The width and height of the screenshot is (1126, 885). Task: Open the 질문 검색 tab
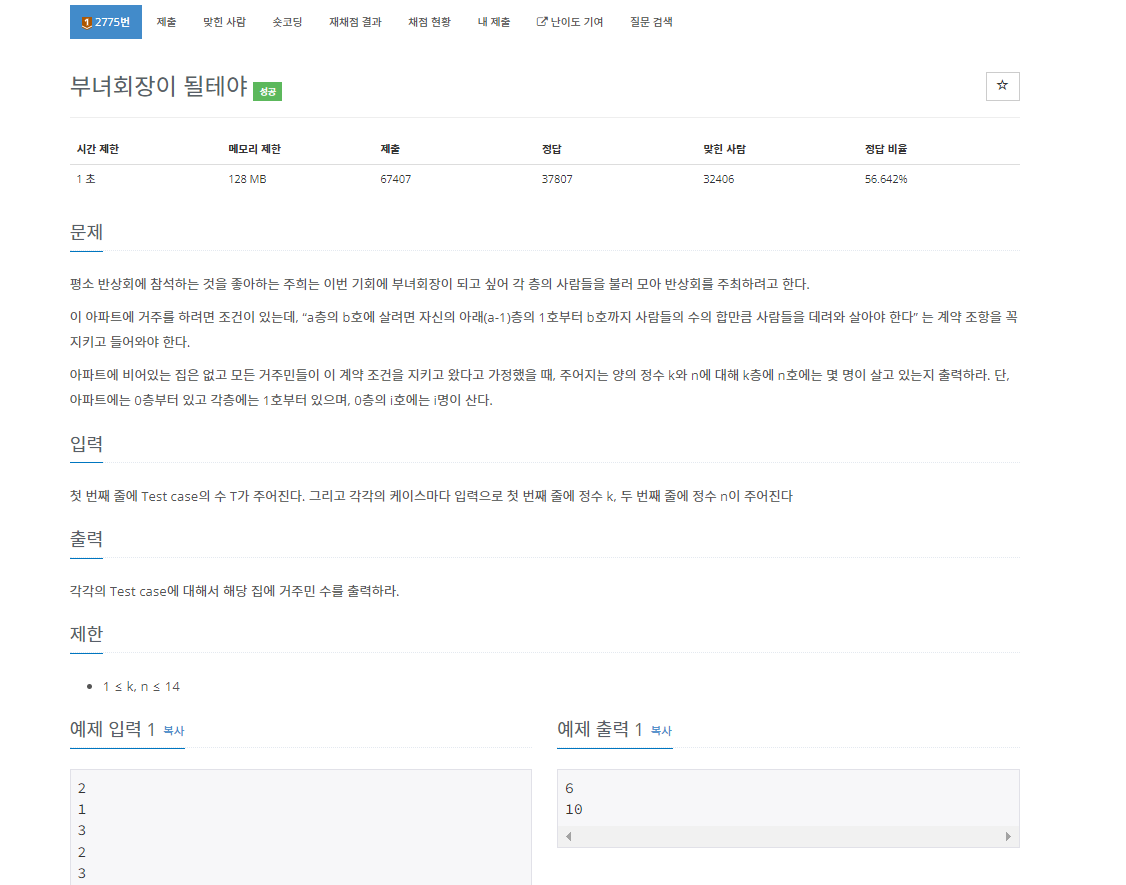pyautogui.click(x=651, y=22)
